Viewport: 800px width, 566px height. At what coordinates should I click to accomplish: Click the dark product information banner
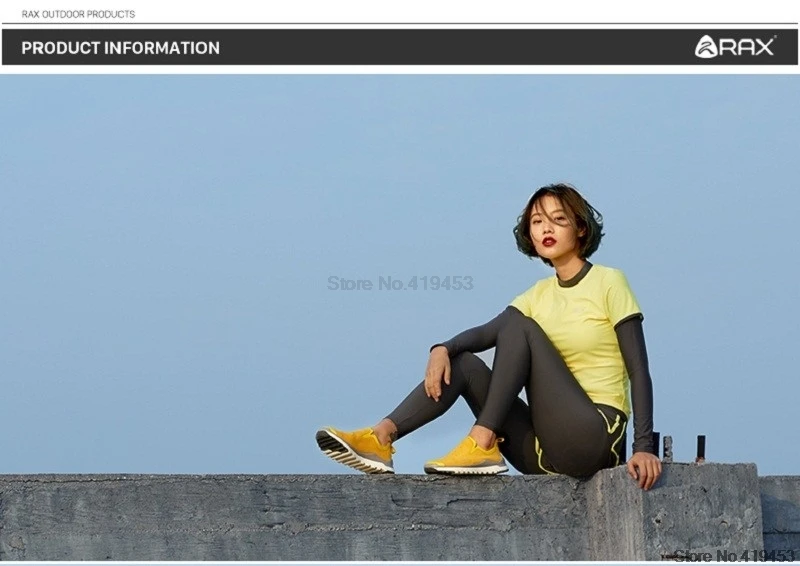point(400,47)
